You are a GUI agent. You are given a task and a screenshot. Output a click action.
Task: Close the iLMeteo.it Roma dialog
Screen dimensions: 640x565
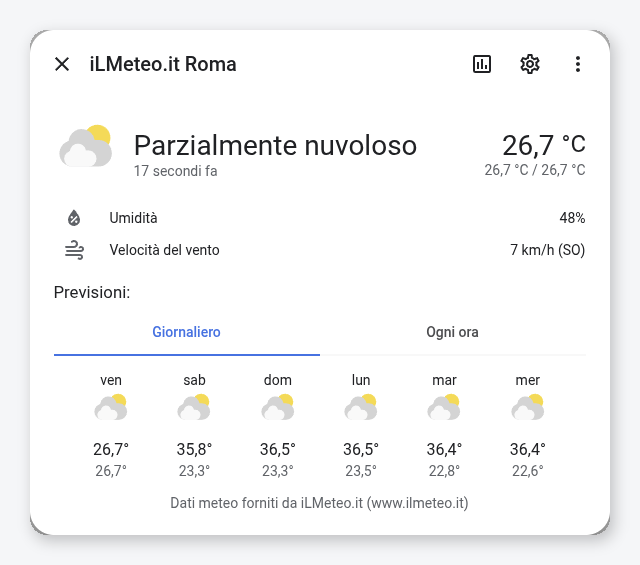[62, 64]
